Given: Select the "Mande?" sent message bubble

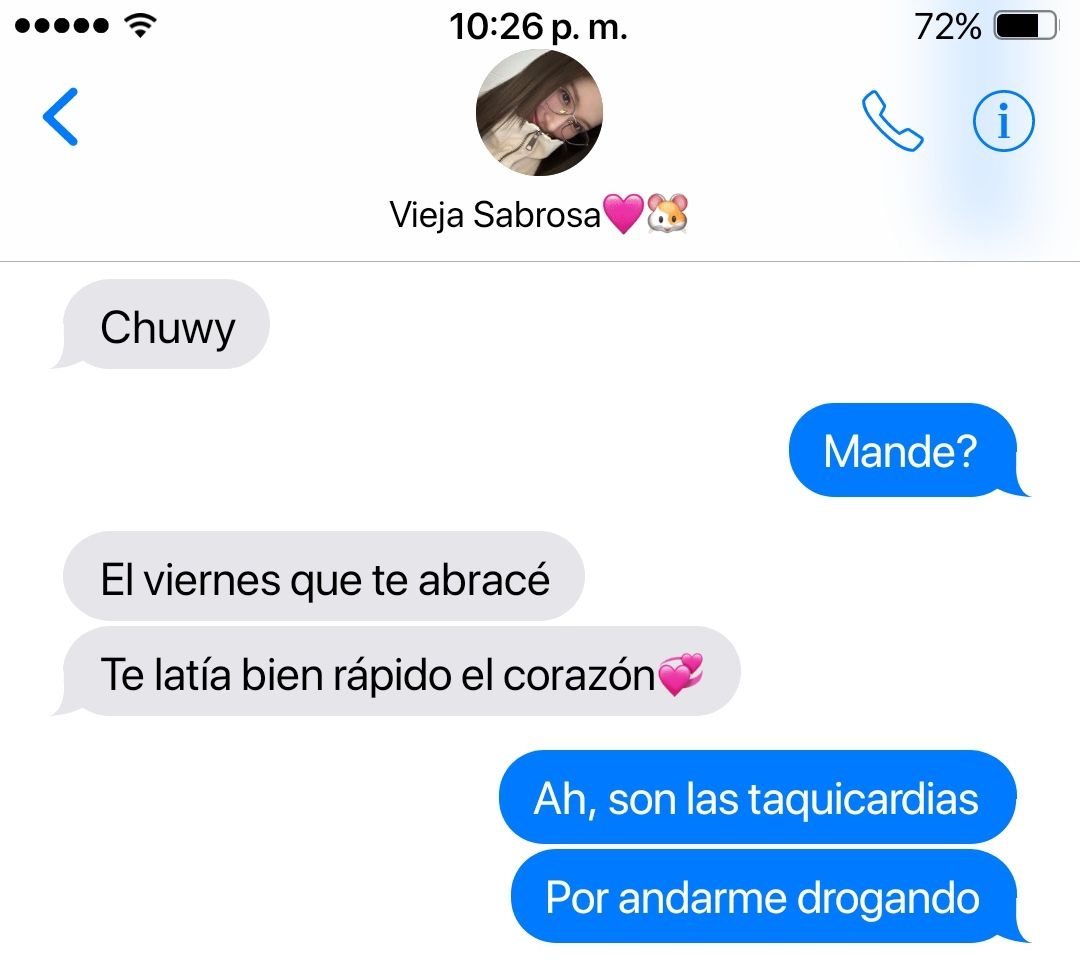Looking at the screenshot, I should pos(908,450).
